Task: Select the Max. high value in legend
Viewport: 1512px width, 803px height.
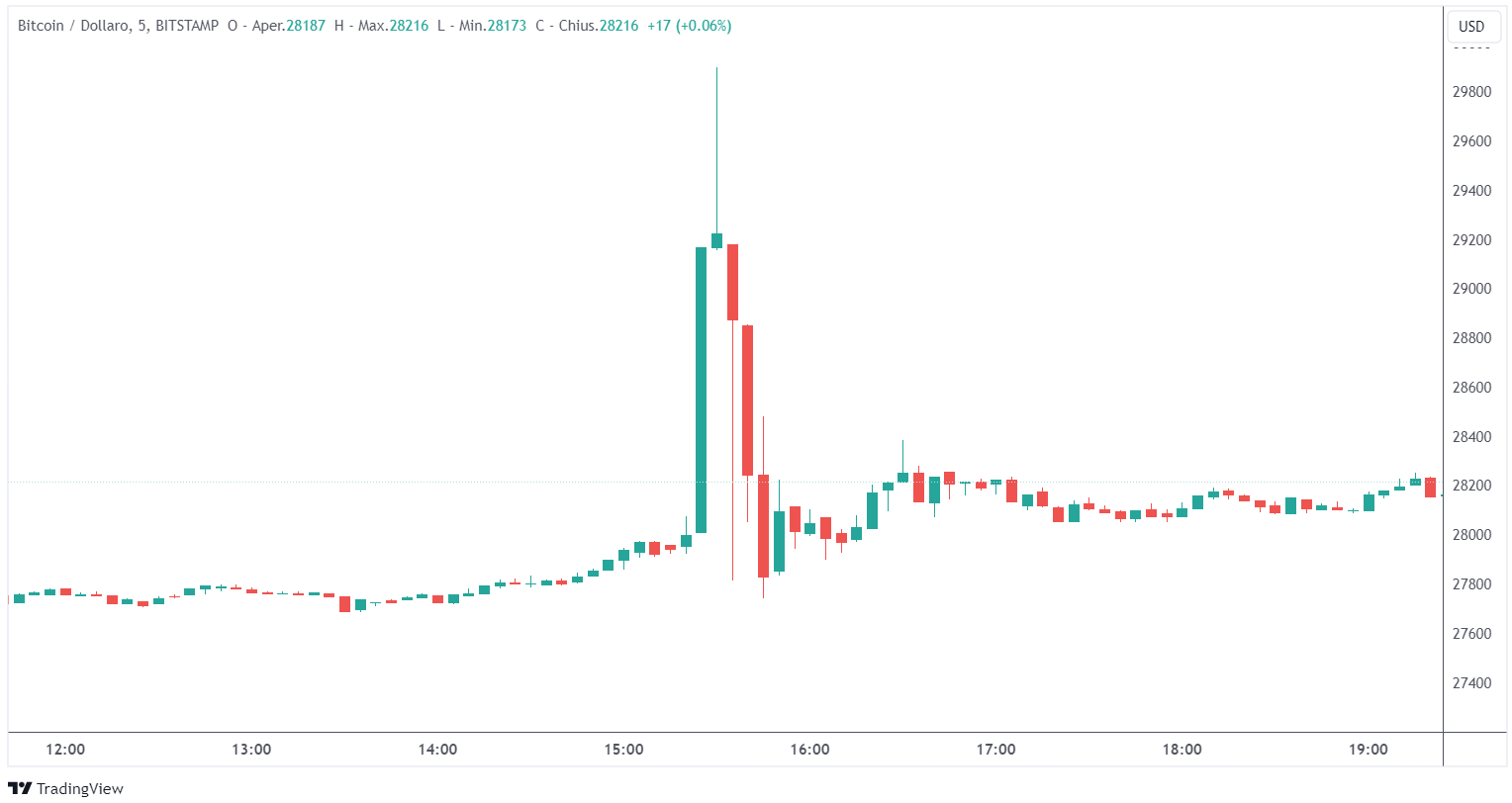Action: click(x=409, y=26)
